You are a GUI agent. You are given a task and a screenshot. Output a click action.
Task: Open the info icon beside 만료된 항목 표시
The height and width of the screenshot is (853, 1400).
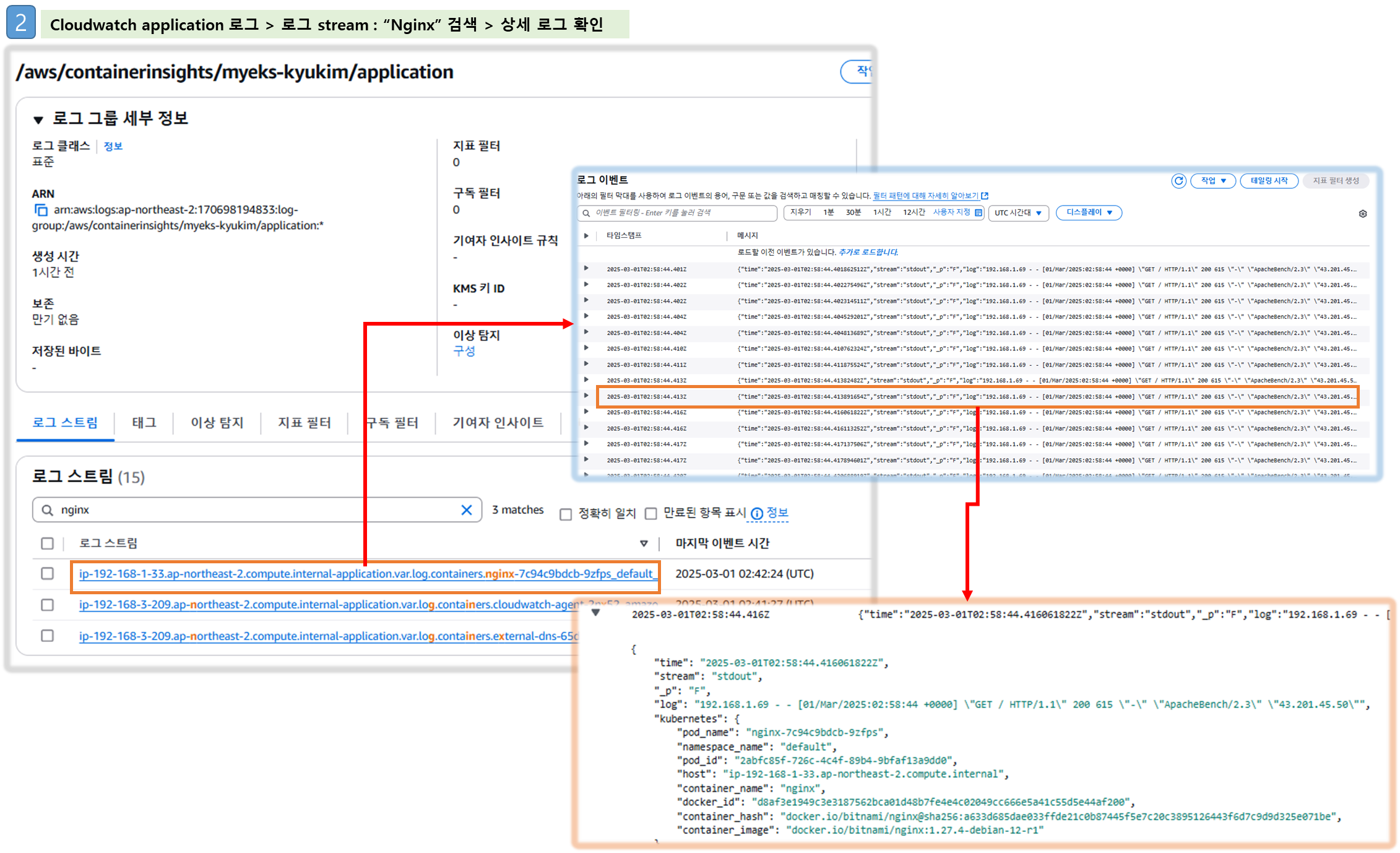tap(756, 514)
